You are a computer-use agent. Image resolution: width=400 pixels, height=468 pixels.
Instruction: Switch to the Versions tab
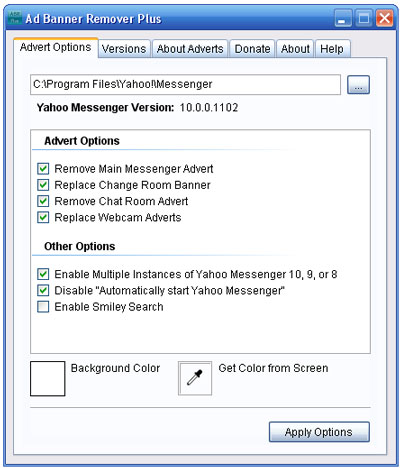(x=124, y=49)
